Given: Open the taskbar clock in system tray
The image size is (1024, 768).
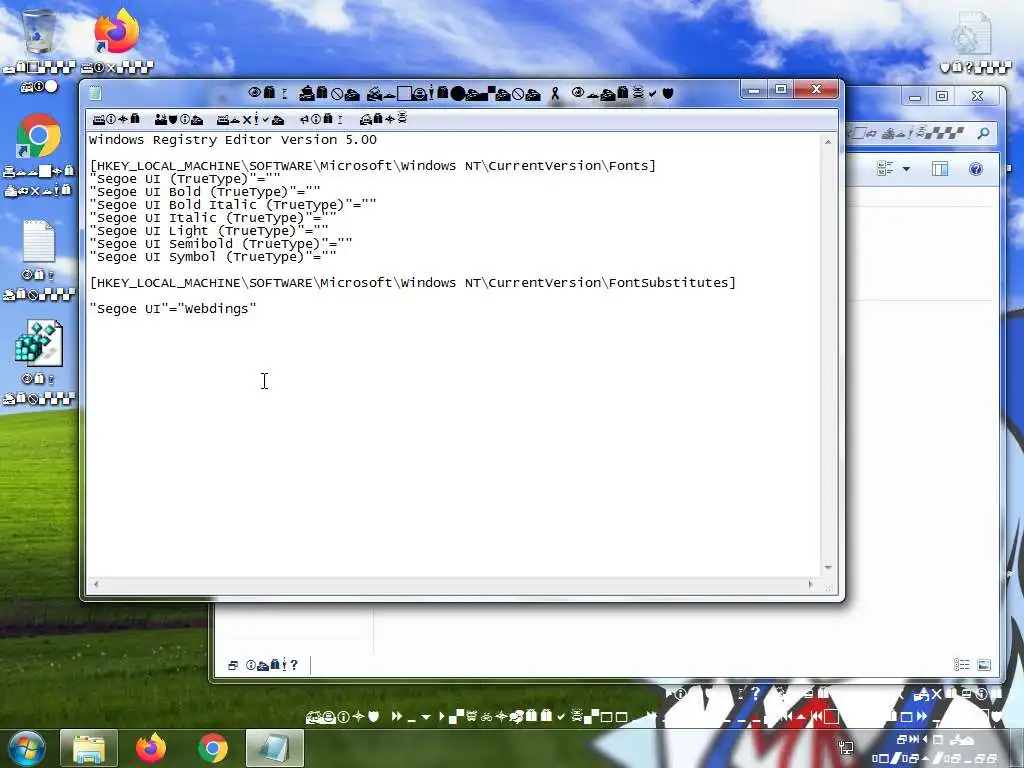Looking at the screenshot, I should (935, 749).
